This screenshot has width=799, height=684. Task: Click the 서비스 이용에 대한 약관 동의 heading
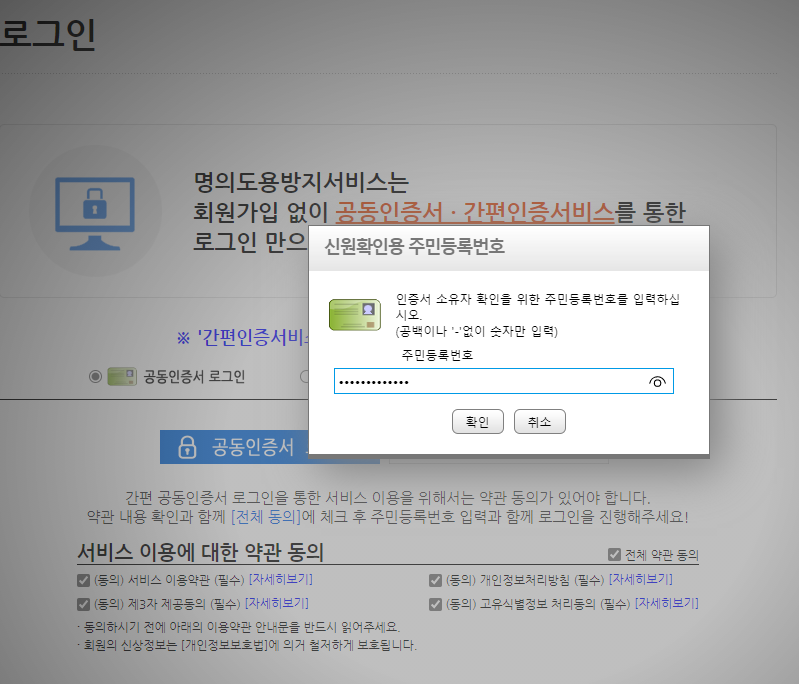[x=200, y=552]
